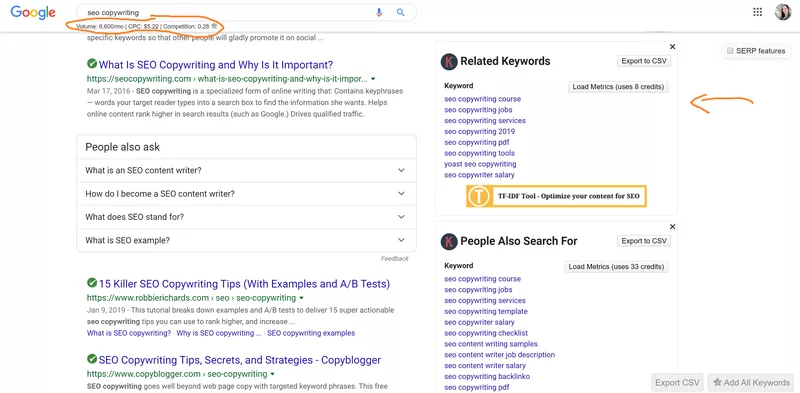Viewport: 800px width, 393px height.
Task: Click the bottom Export CSV button
Action: click(x=678, y=383)
